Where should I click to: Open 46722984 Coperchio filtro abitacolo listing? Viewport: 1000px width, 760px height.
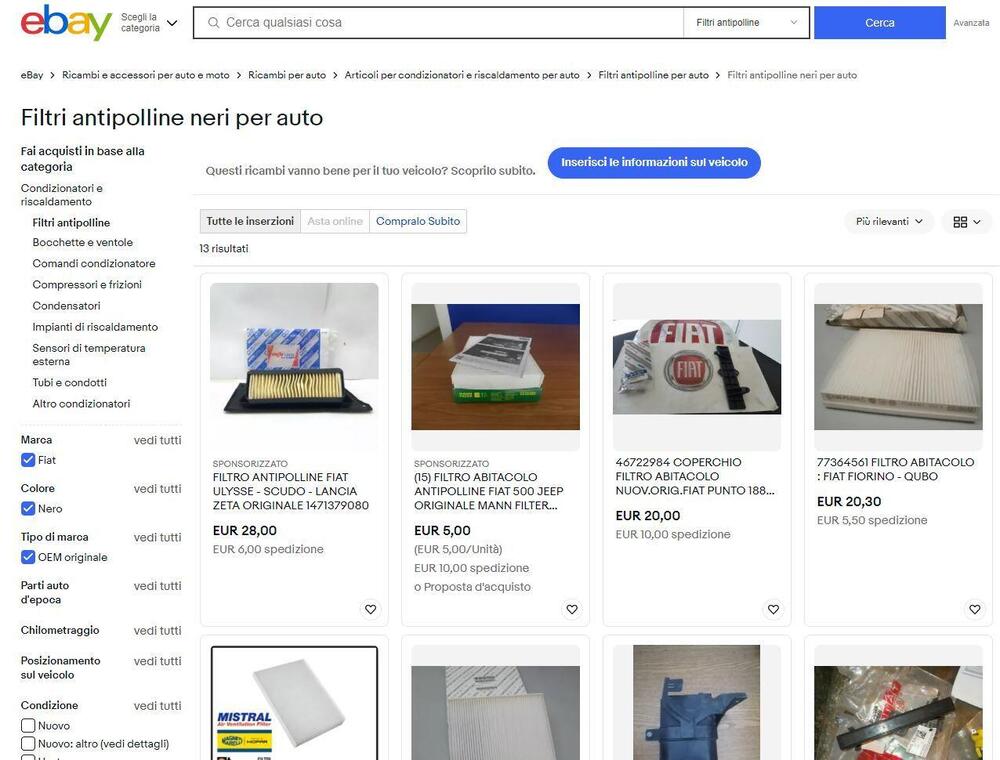point(695,476)
